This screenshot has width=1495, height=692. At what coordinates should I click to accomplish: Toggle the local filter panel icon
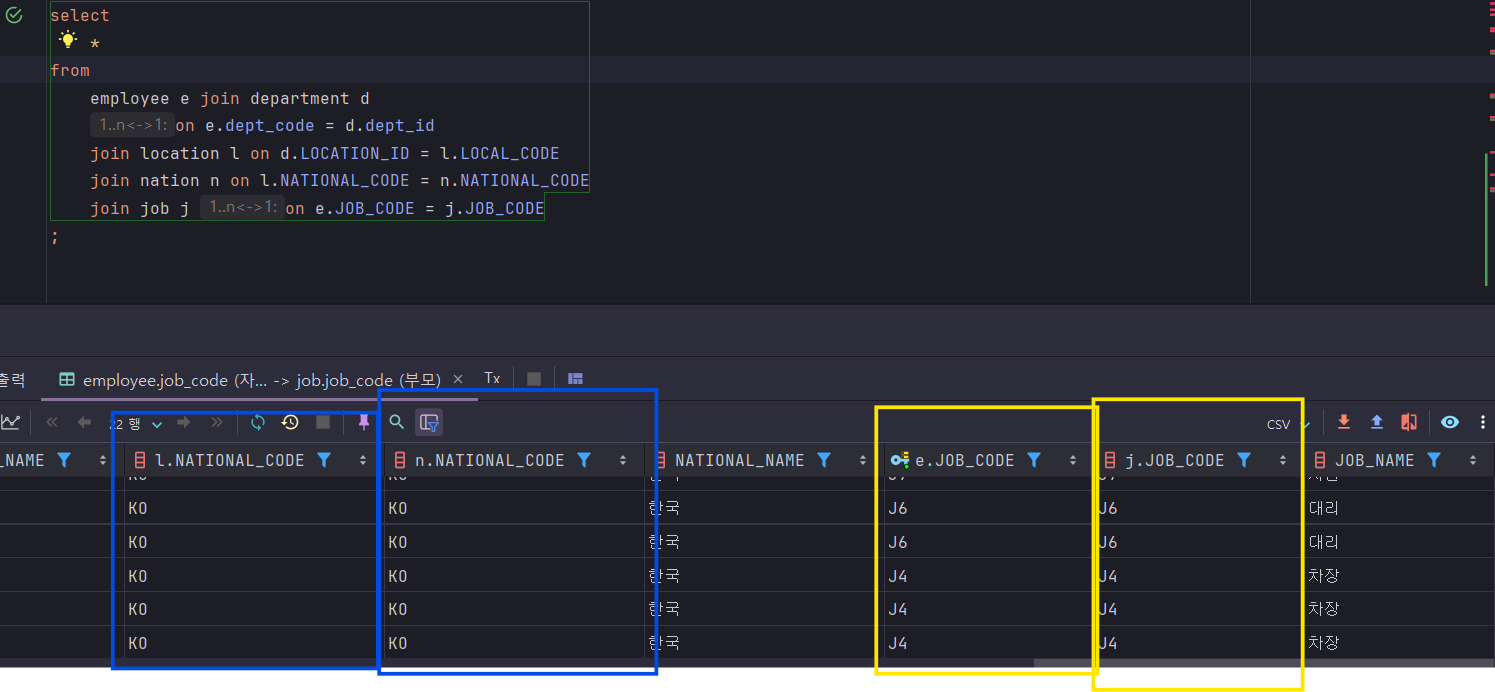pos(429,422)
